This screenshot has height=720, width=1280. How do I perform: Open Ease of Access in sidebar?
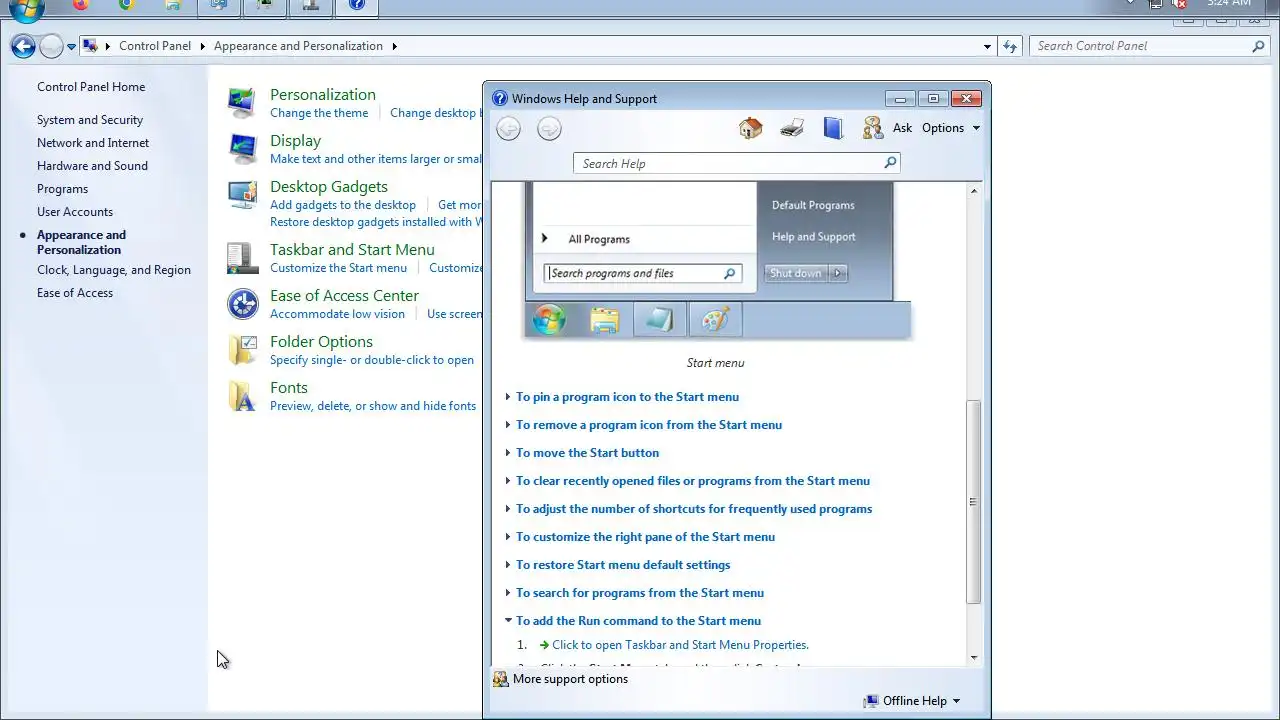(75, 293)
